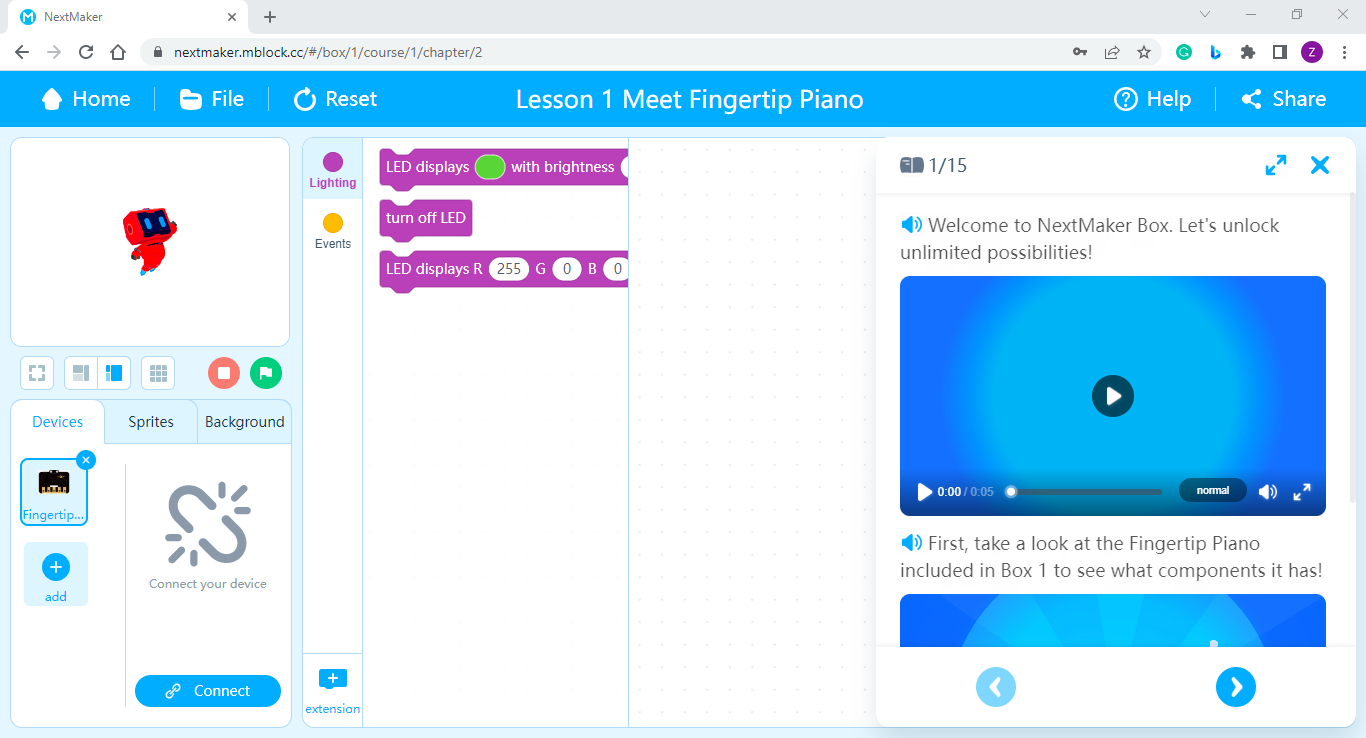Play audio for Fingertip Piano text

(x=911, y=543)
